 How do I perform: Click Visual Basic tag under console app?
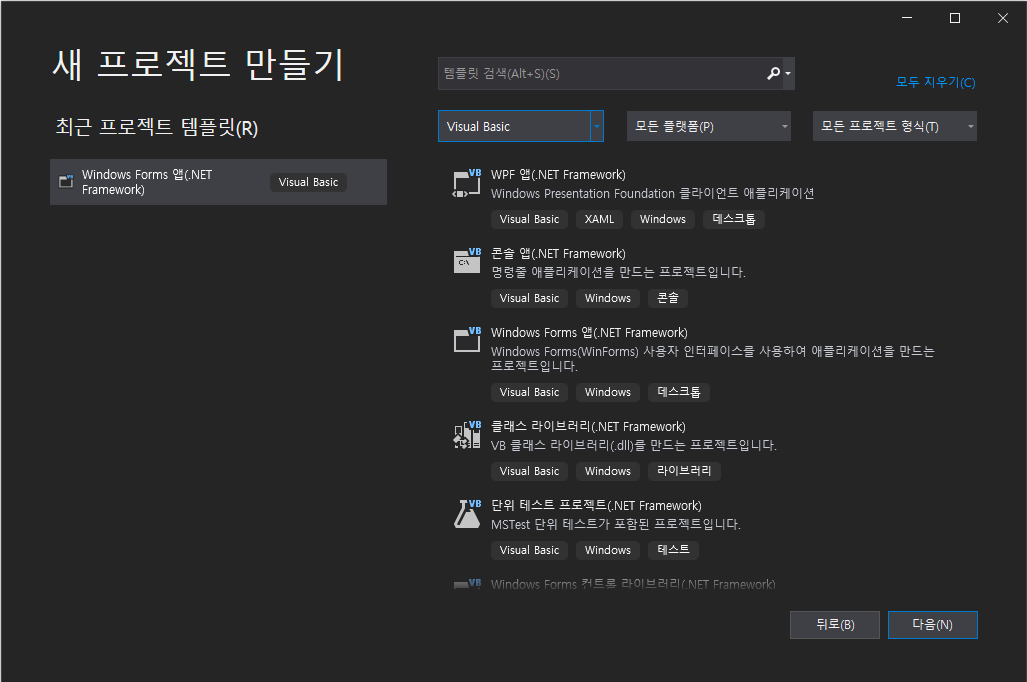(529, 298)
